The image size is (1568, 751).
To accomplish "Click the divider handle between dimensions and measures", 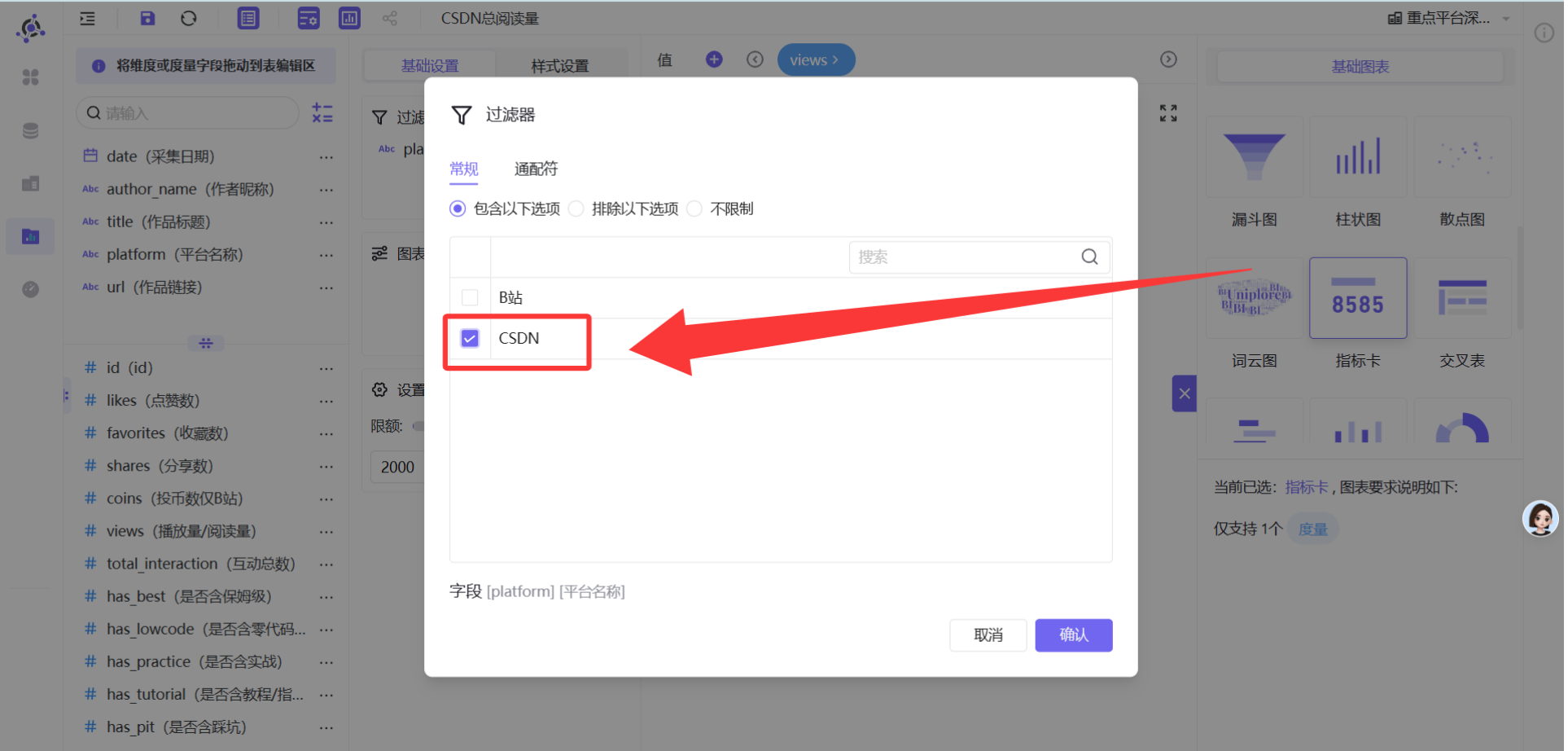I will (206, 343).
